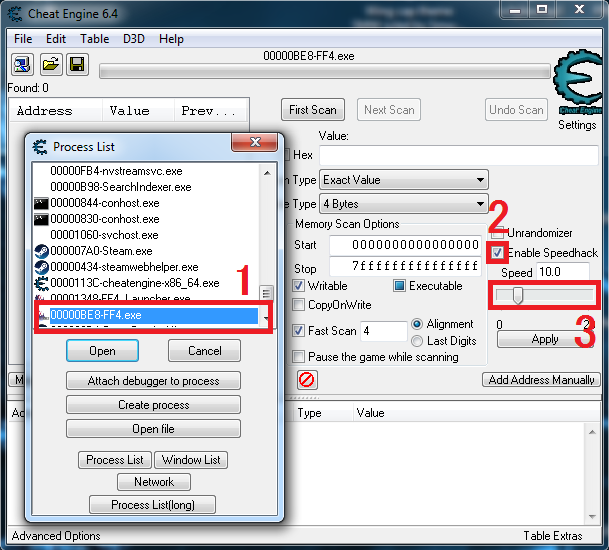
Task: Click the Speed value field
Action: [563, 272]
